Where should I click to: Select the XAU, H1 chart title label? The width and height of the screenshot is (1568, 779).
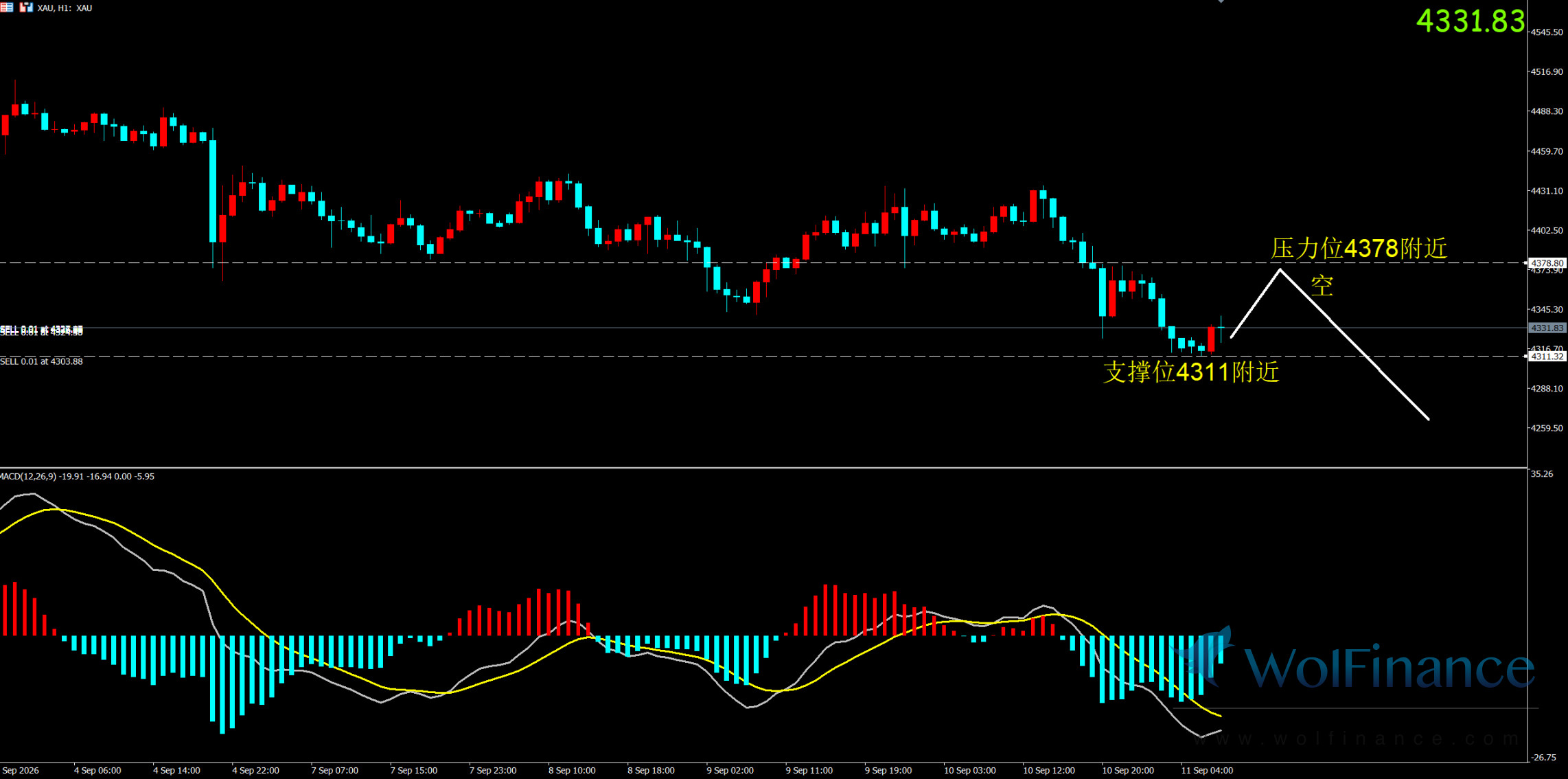65,8
